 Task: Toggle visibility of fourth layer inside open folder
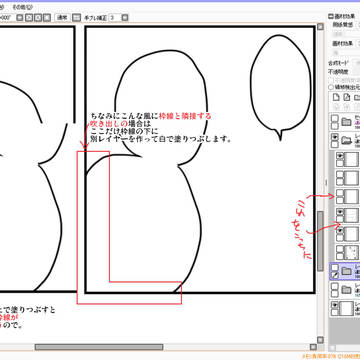coord(340,212)
